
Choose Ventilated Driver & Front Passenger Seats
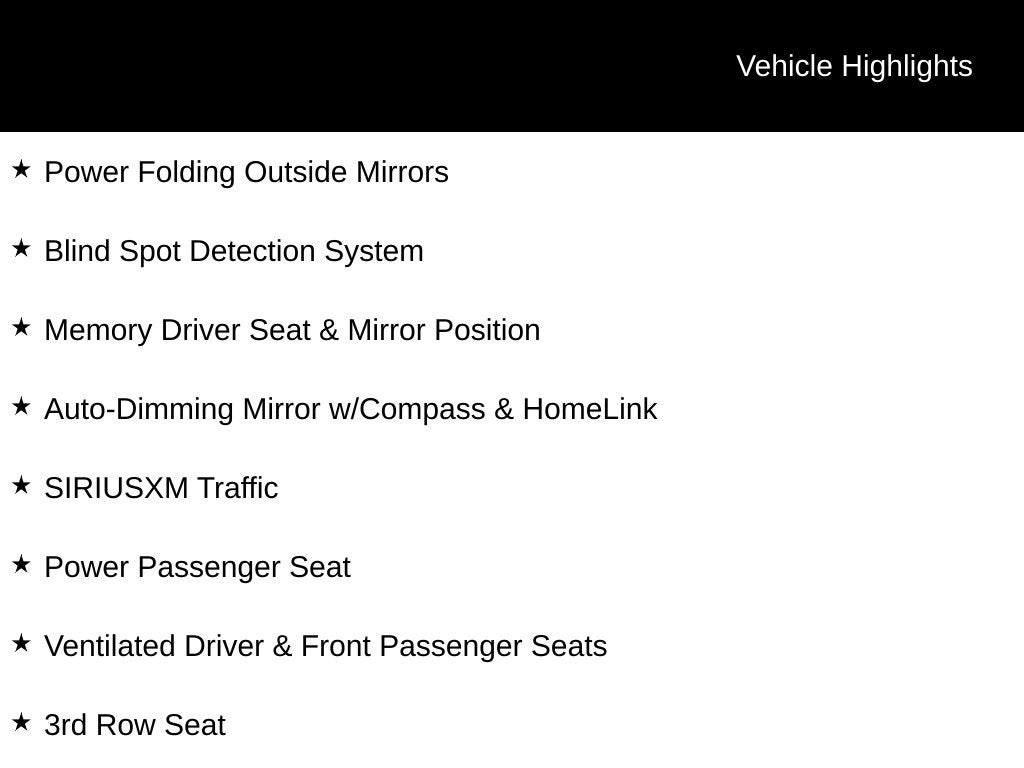pos(325,647)
